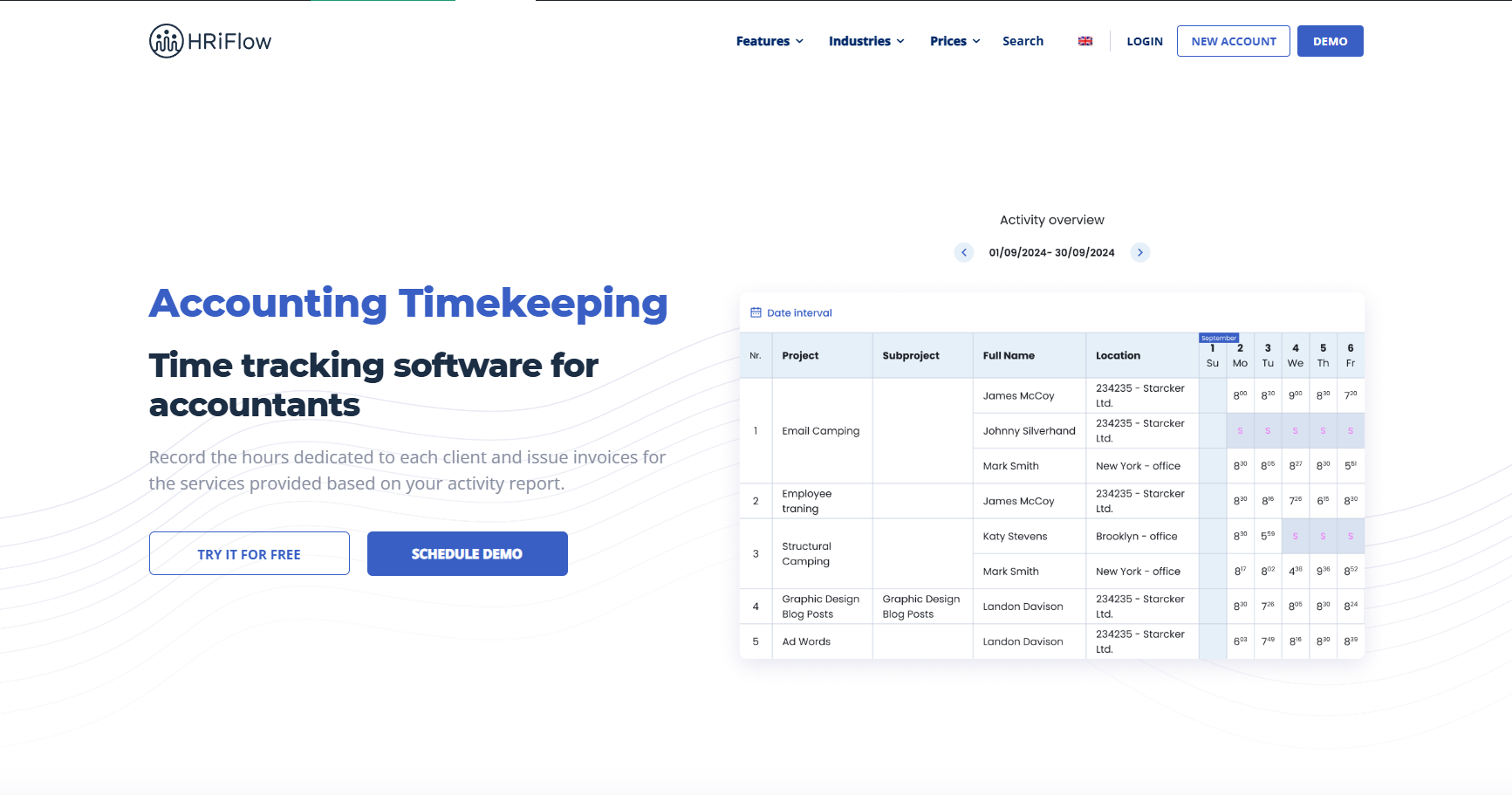
Task: Click the Email Camping project cell
Action: (x=820, y=430)
